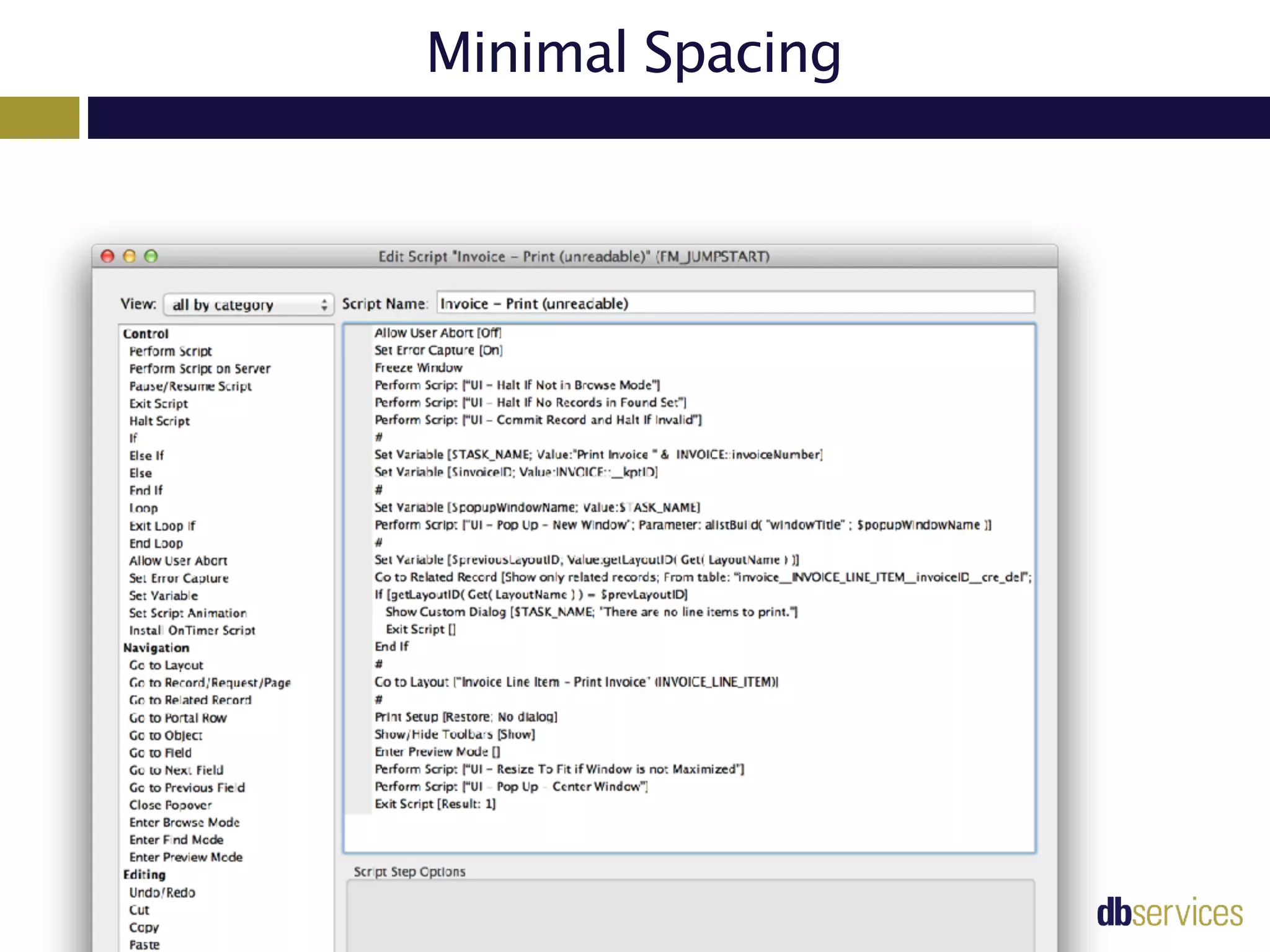
Task: Pick 'Set Variable' in the Control category
Action: pyautogui.click(x=163, y=596)
